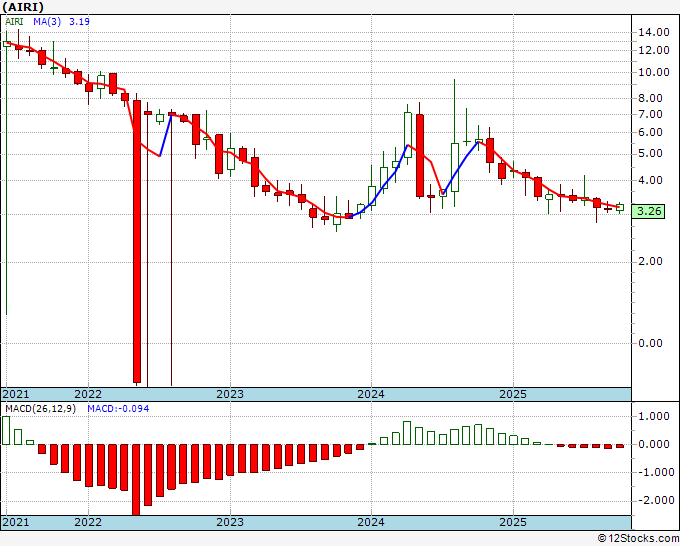Click 2024 on the MACD panel timeline
680x546 pixels.
coord(371,522)
